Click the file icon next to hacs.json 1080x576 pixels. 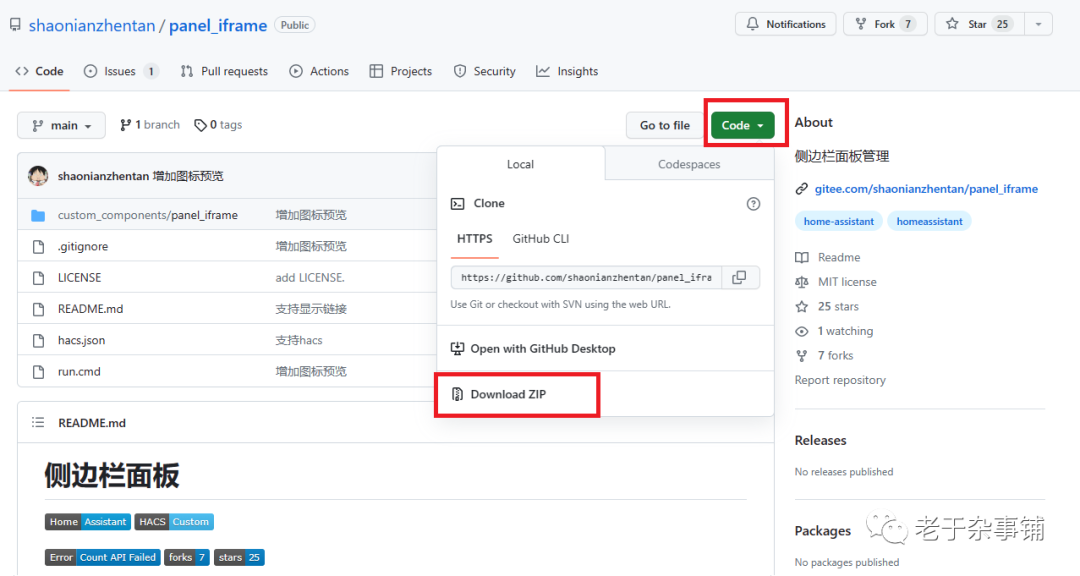tap(39, 340)
